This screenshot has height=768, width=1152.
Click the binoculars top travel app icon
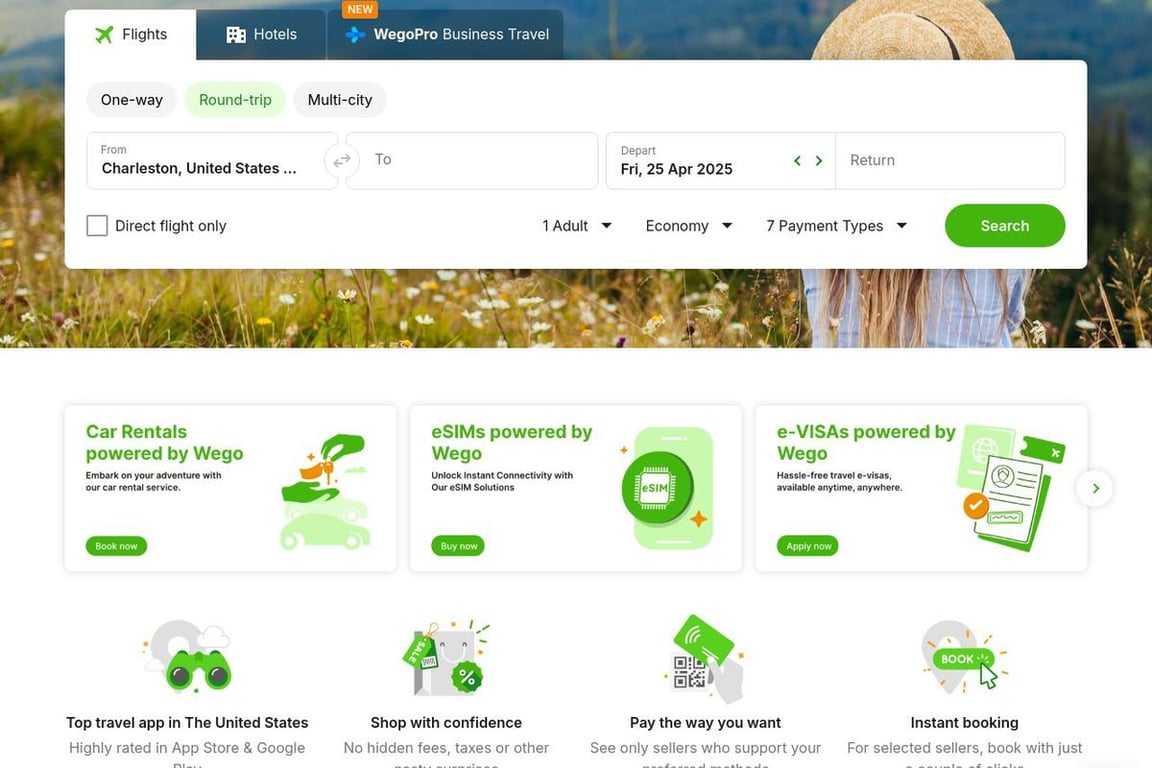coord(188,656)
